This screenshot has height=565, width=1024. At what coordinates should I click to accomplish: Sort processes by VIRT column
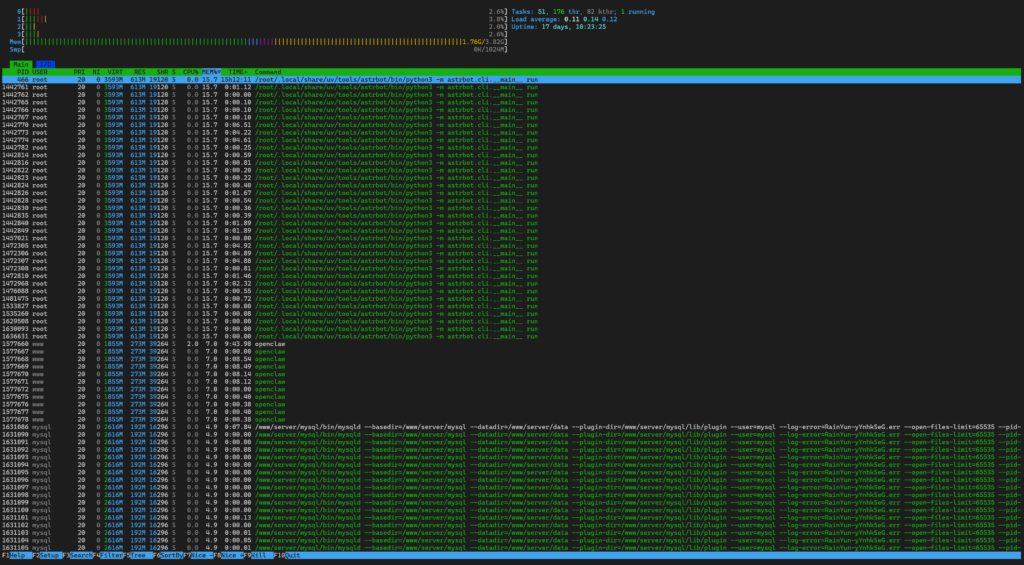point(114,72)
